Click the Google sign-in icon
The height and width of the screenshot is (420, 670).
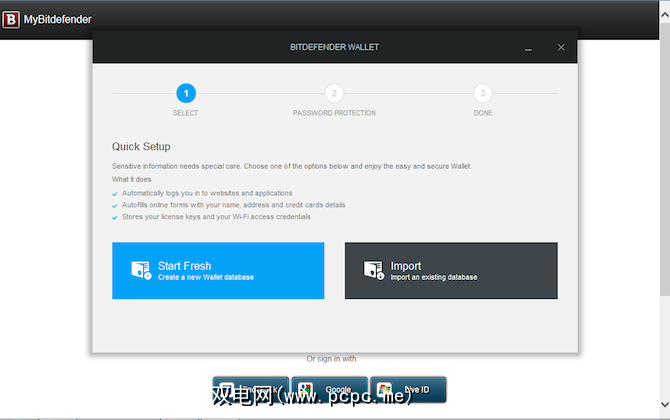[305, 390]
